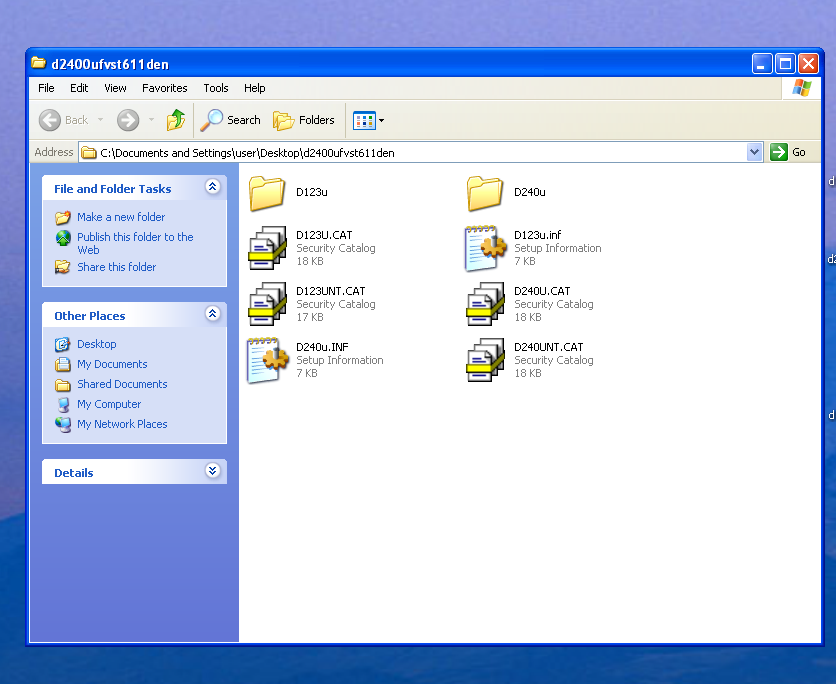Click the Go button beside address bar

(788, 152)
